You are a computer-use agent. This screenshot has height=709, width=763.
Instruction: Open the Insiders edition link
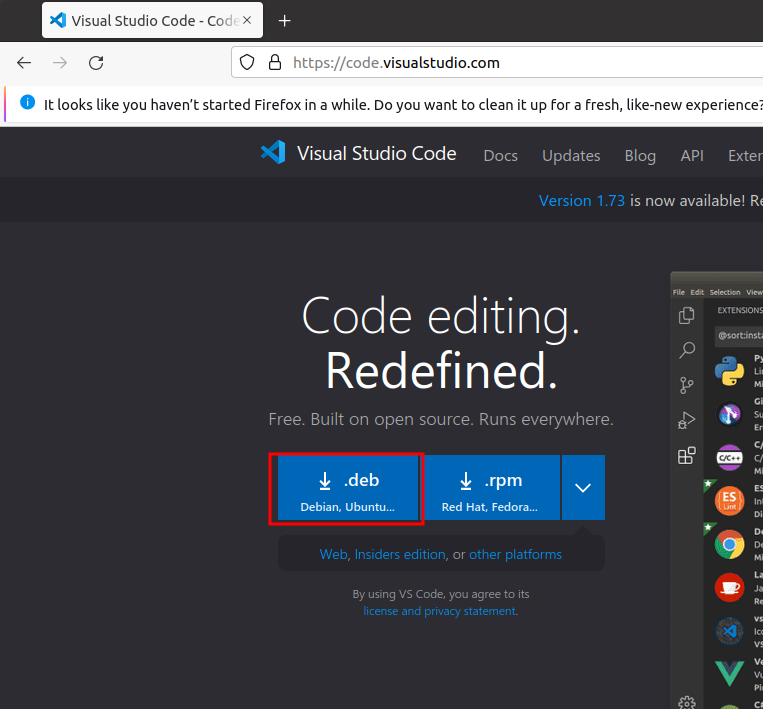coord(400,554)
